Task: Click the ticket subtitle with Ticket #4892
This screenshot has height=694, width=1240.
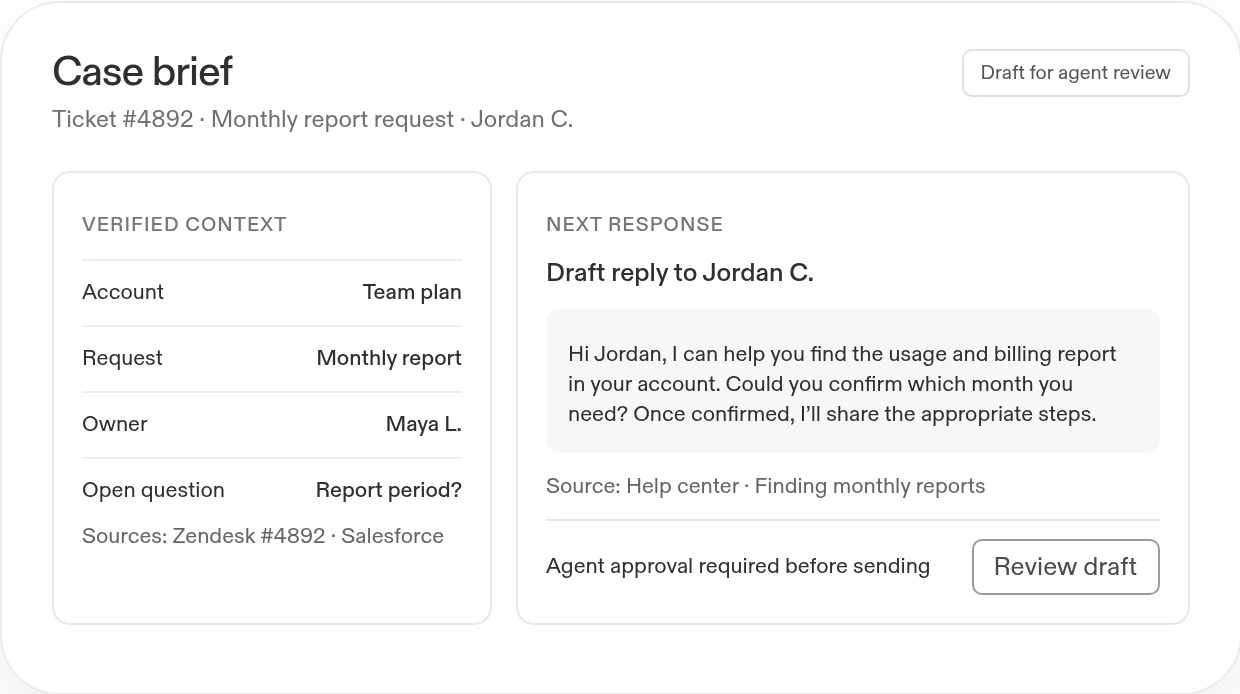Action: tap(312, 120)
